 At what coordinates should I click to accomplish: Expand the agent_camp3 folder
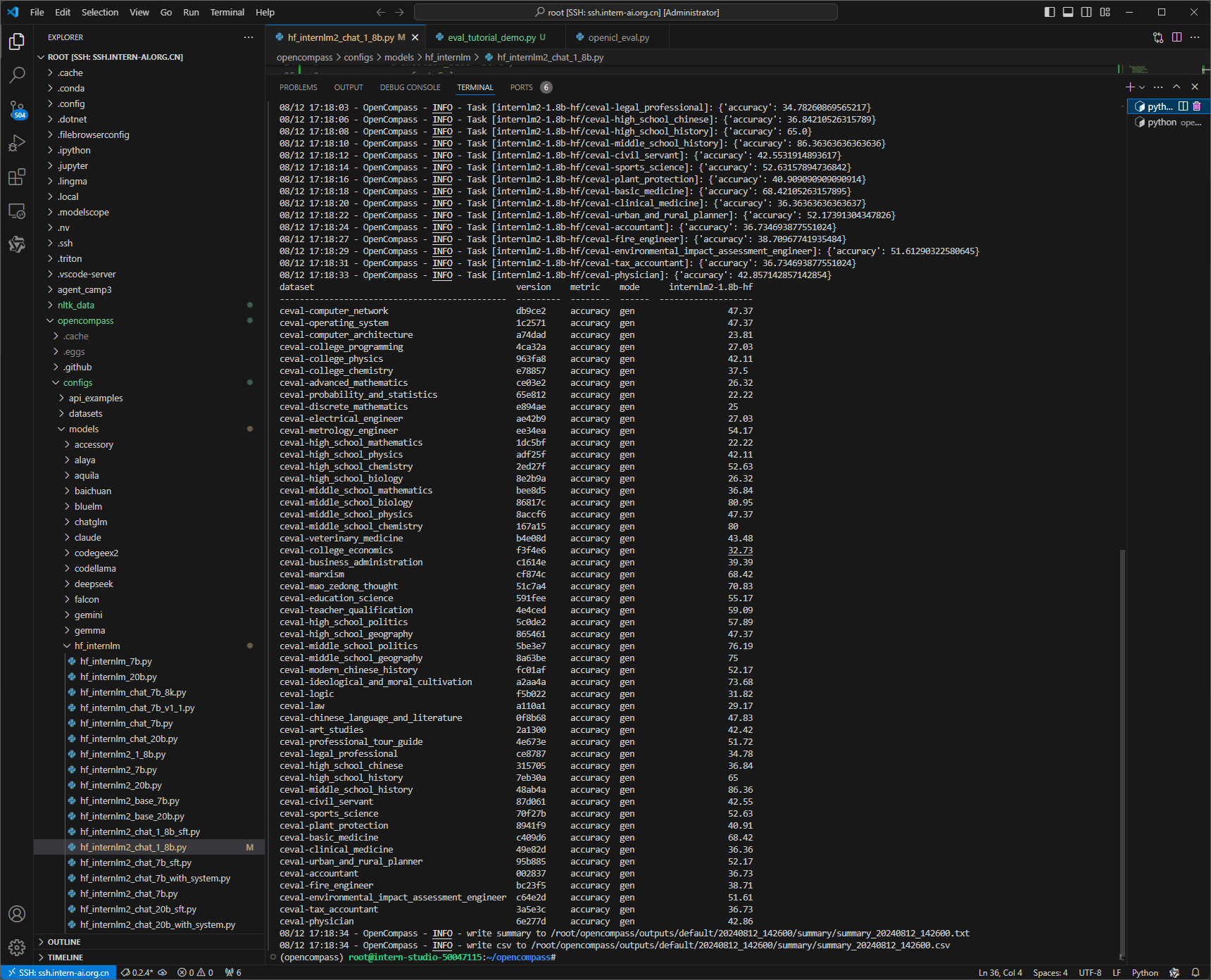[149, 289]
